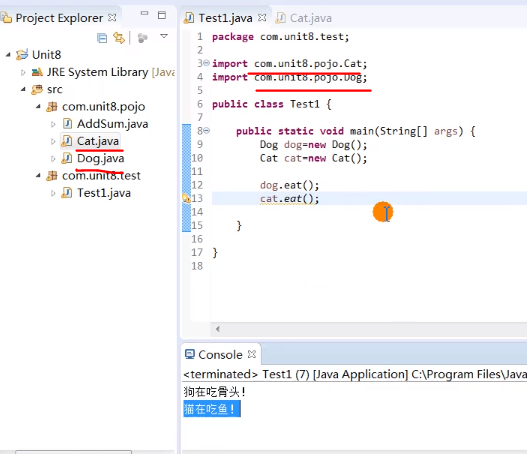The height and width of the screenshot is (454, 527).
Task: Click the Cat cat=new Cat() statement
Action: coord(314,158)
